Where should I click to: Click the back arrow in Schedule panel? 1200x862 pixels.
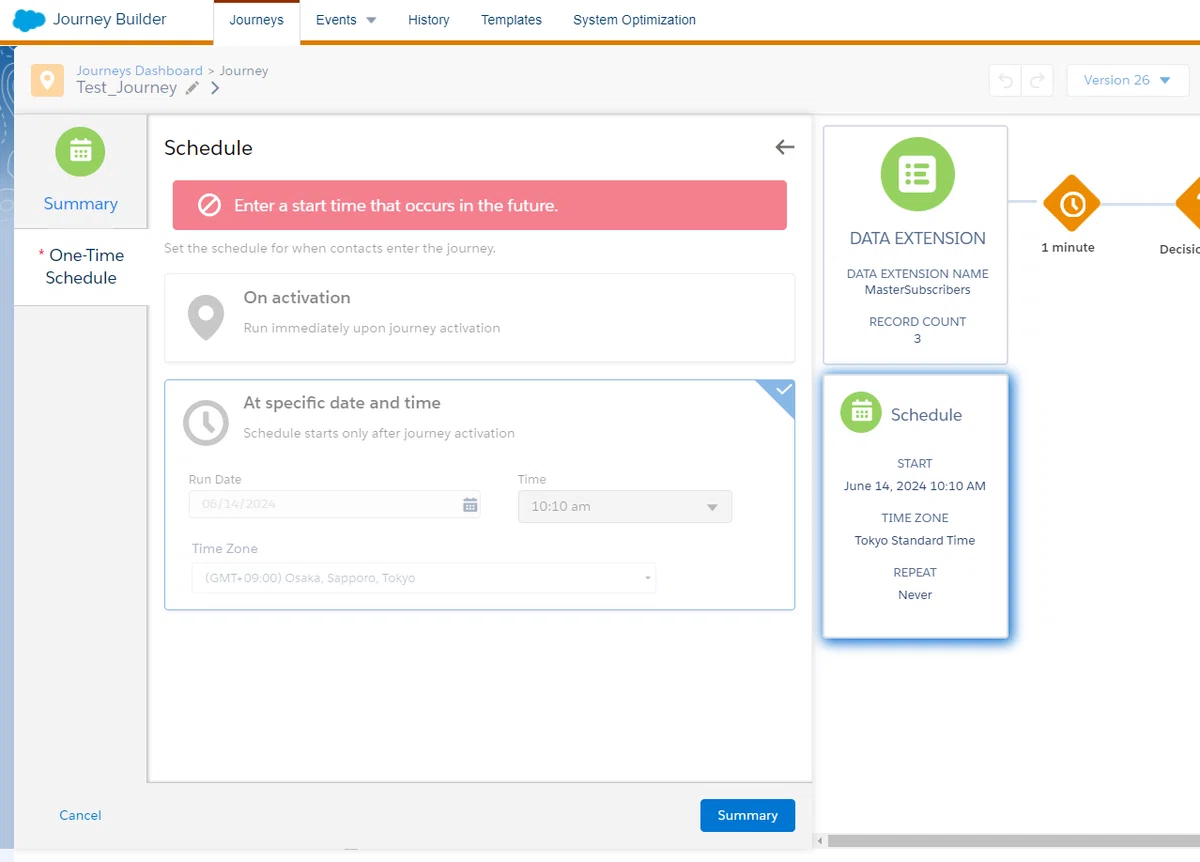pos(785,147)
